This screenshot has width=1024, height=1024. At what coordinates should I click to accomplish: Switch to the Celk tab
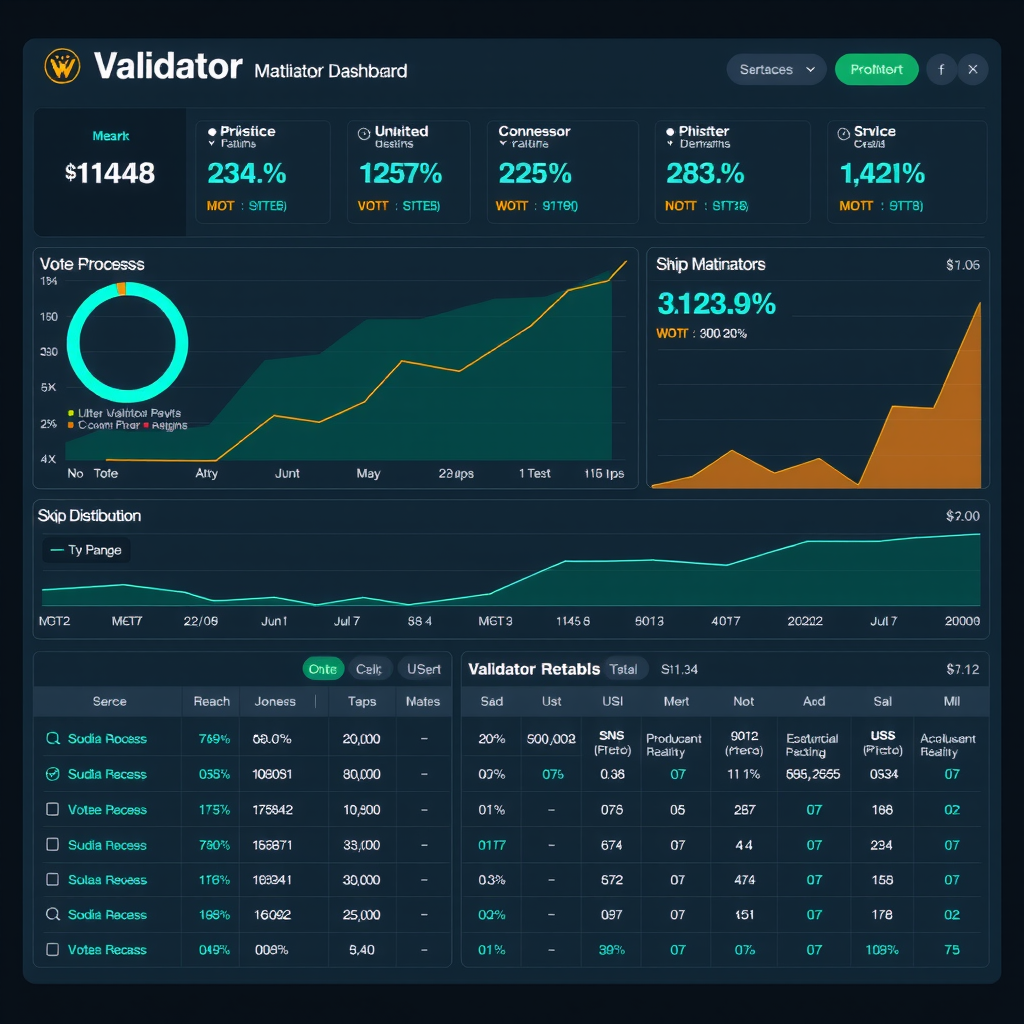click(369, 669)
